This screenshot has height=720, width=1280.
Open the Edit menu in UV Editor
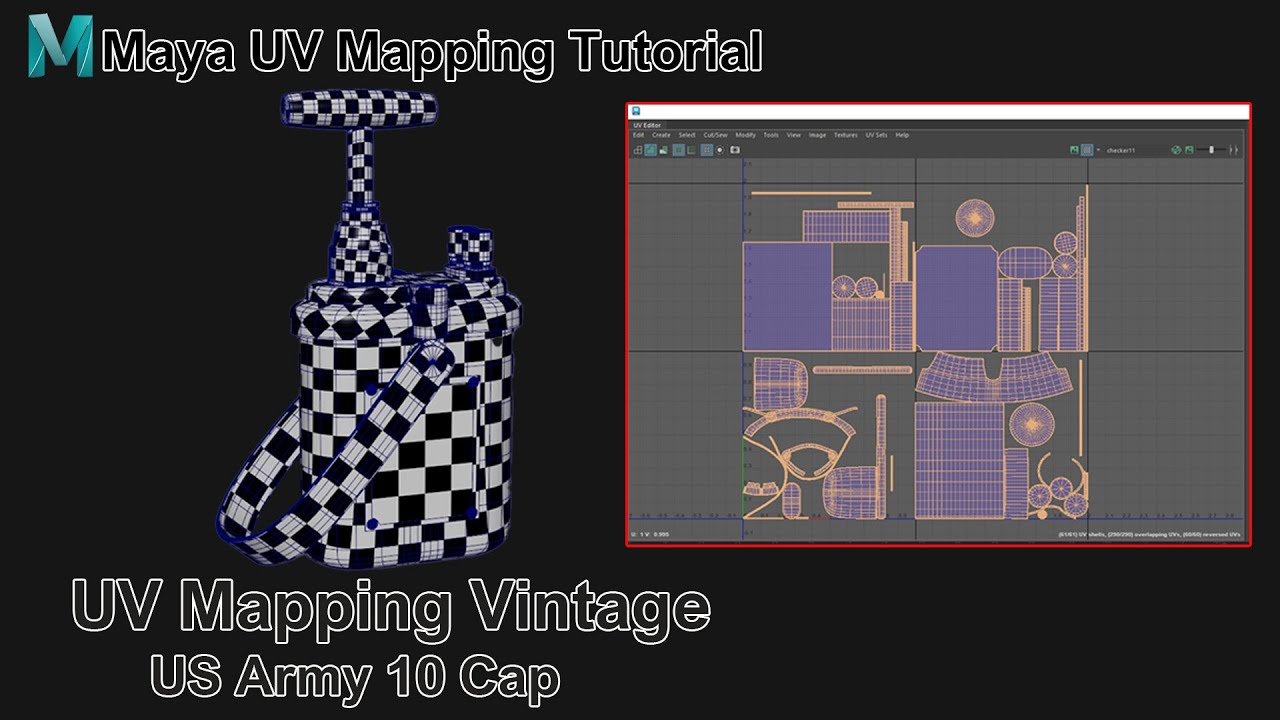pos(638,135)
